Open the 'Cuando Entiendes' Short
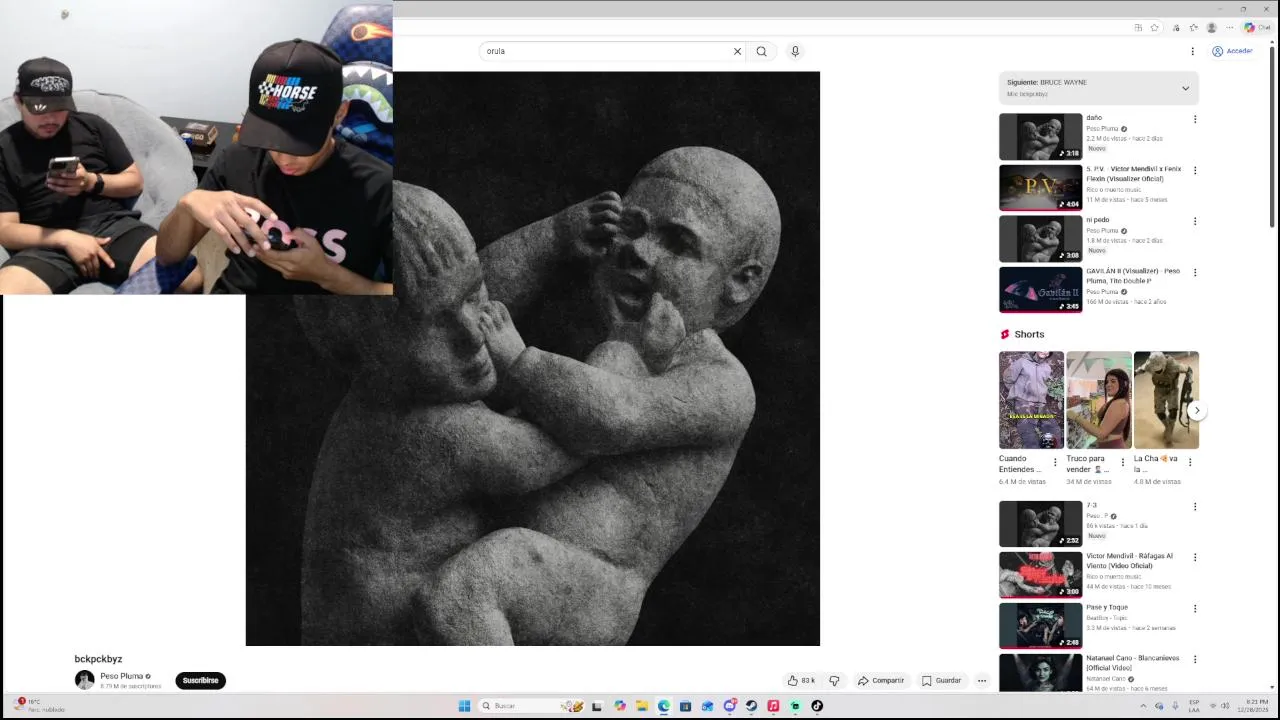 pos(1031,400)
